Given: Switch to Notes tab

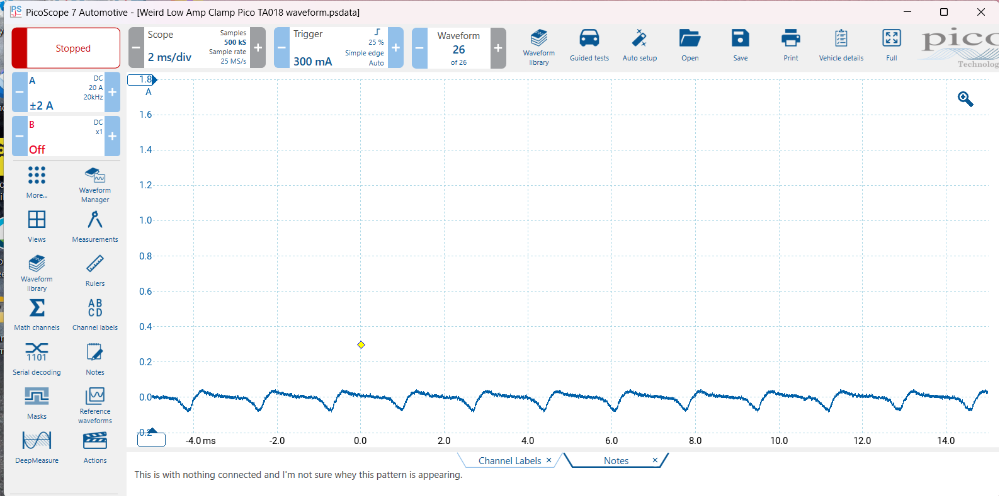Looking at the screenshot, I should click(x=616, y=460).
